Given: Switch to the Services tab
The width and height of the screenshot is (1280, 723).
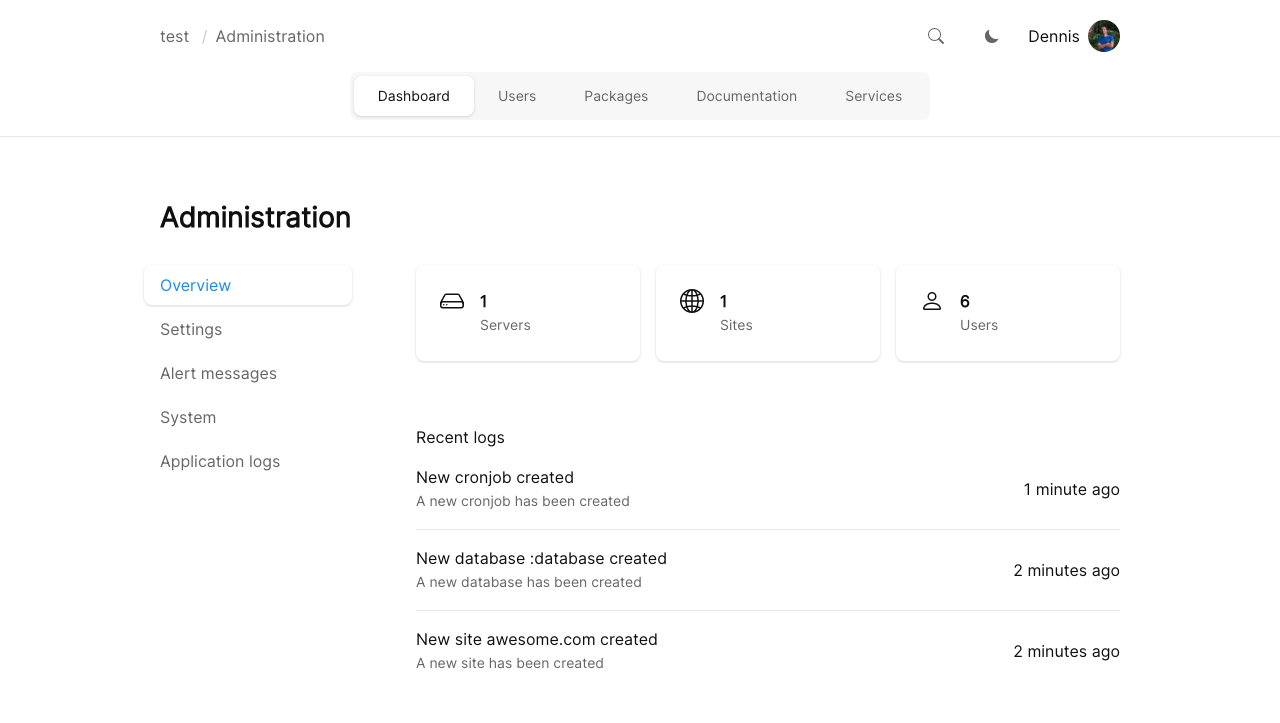Looking at the screenshot, I should (x=873, y=96).
